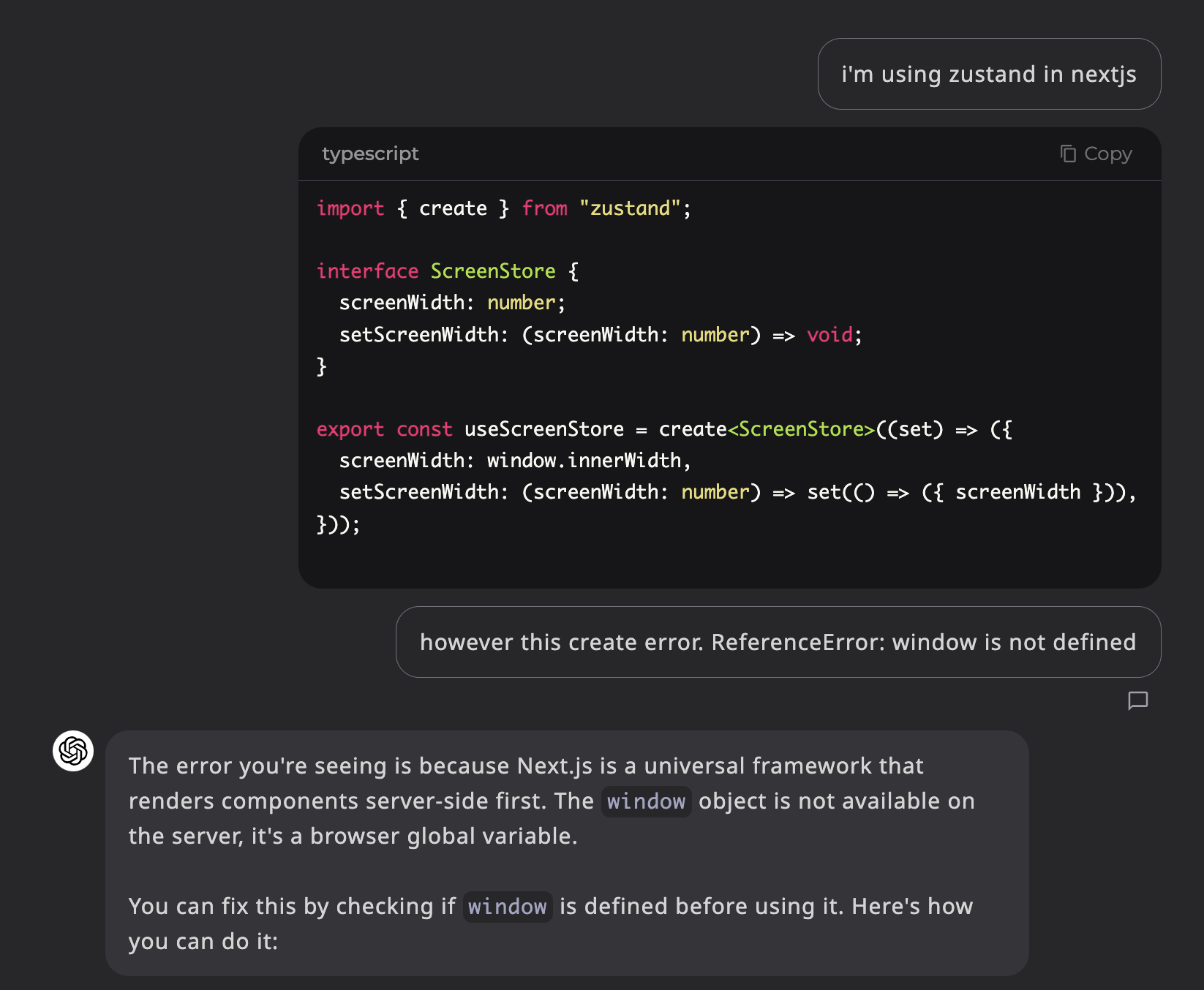Click the copy icon in code header
The height and width of the screenshot is (990, 1204).
tap(1068, 154)
